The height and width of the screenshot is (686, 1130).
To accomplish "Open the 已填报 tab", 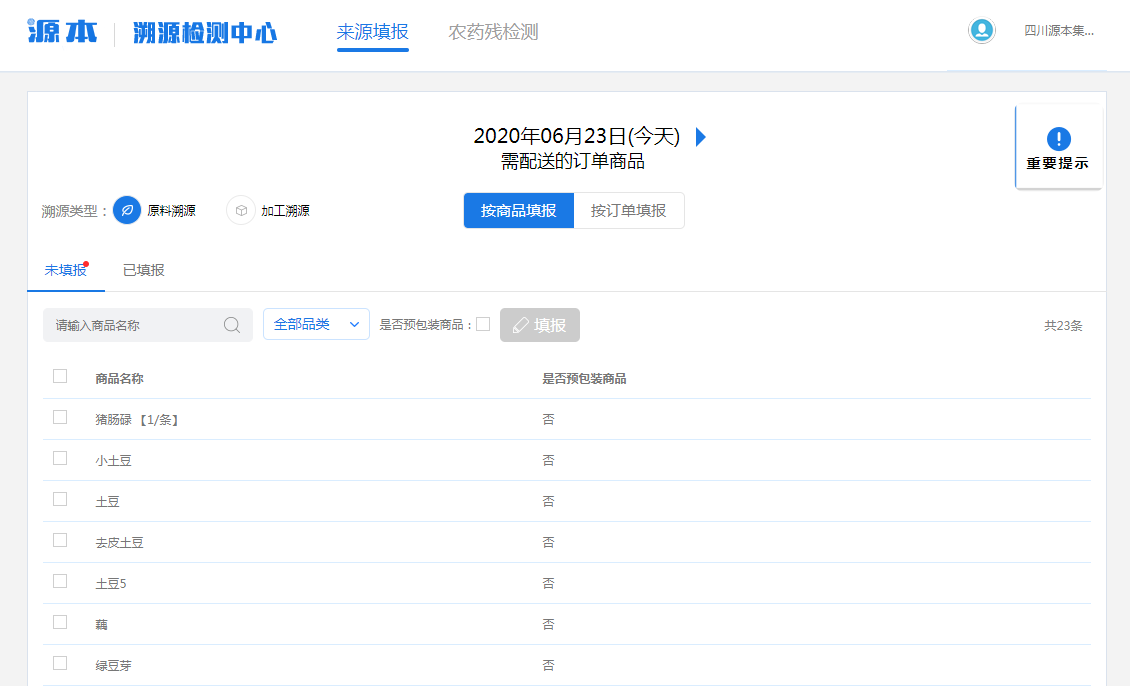I will [141, 270].
